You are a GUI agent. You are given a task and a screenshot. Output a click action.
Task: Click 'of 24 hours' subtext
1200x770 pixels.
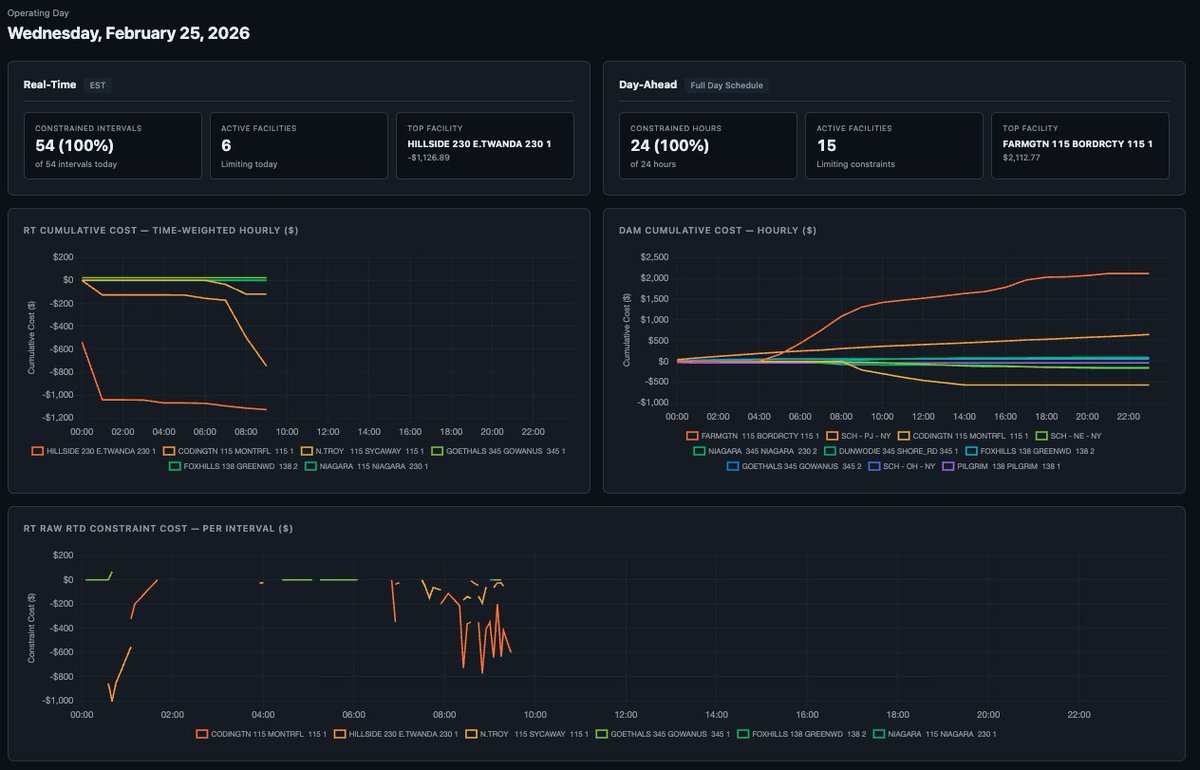pyautogui.click(x=653, y=164)
